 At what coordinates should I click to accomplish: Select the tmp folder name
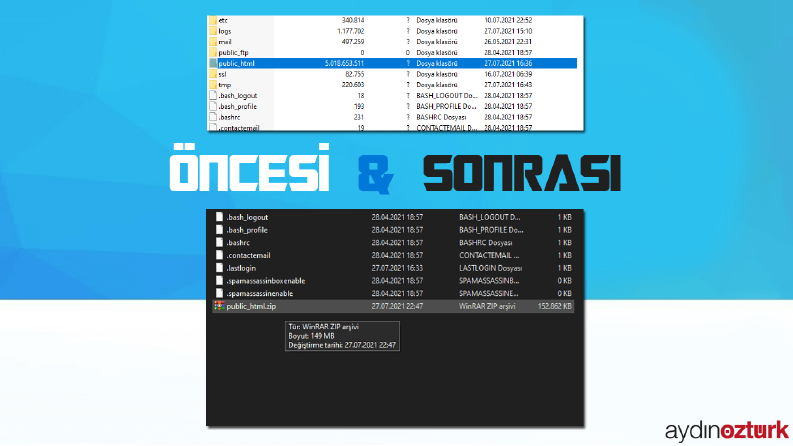(x=225, y=85)
